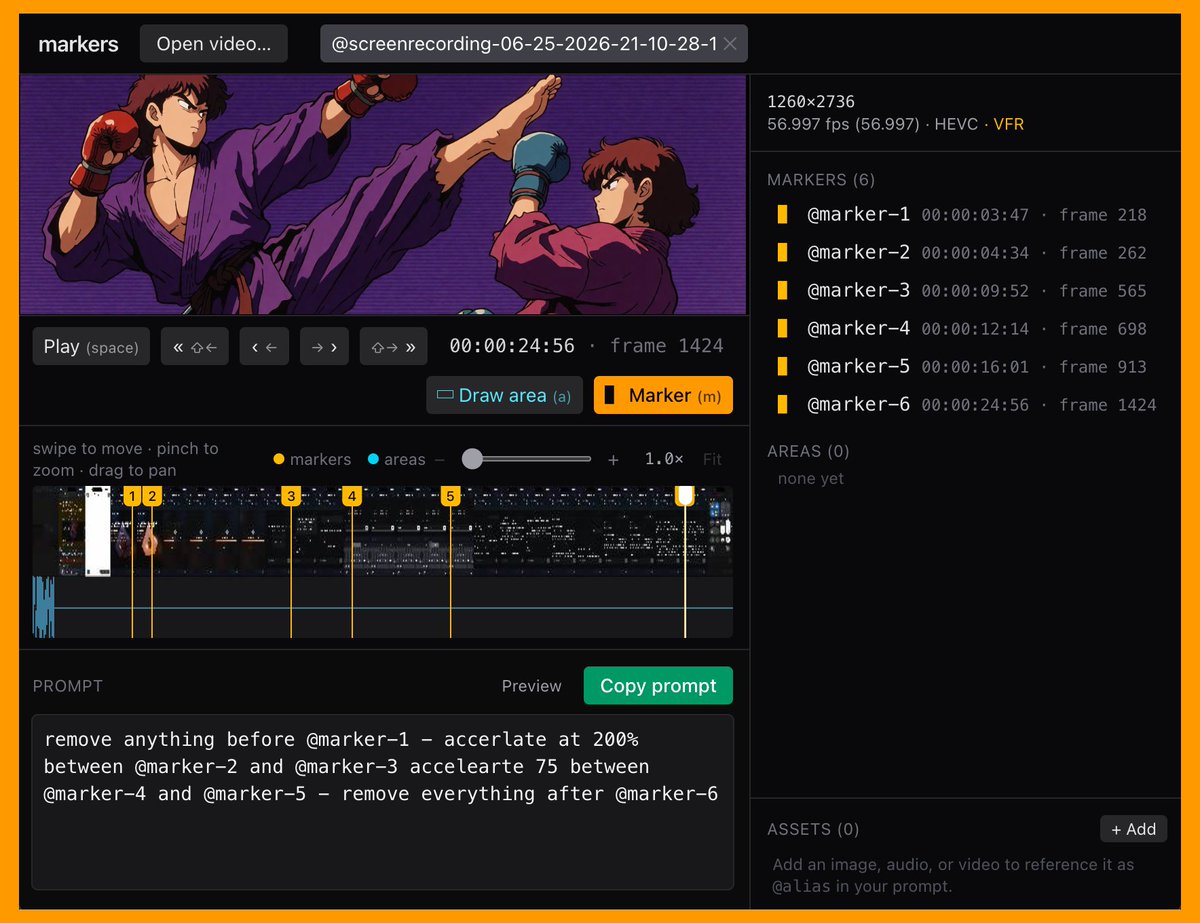Select timeline marker 5
Image resolution: width=1200 pixels, height=923 pixels.
[x=450, y=496]
